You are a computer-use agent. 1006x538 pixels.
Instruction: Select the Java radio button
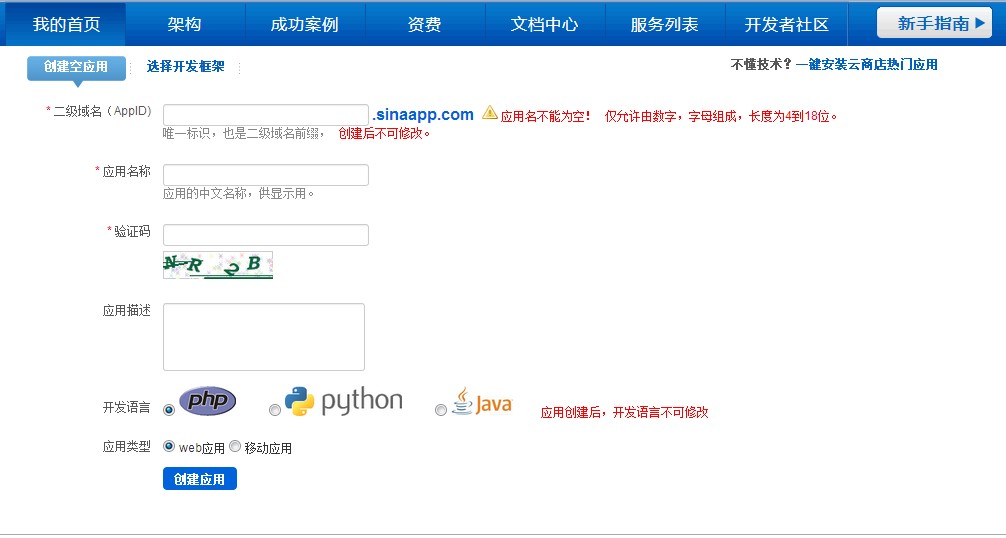[441, 410]
